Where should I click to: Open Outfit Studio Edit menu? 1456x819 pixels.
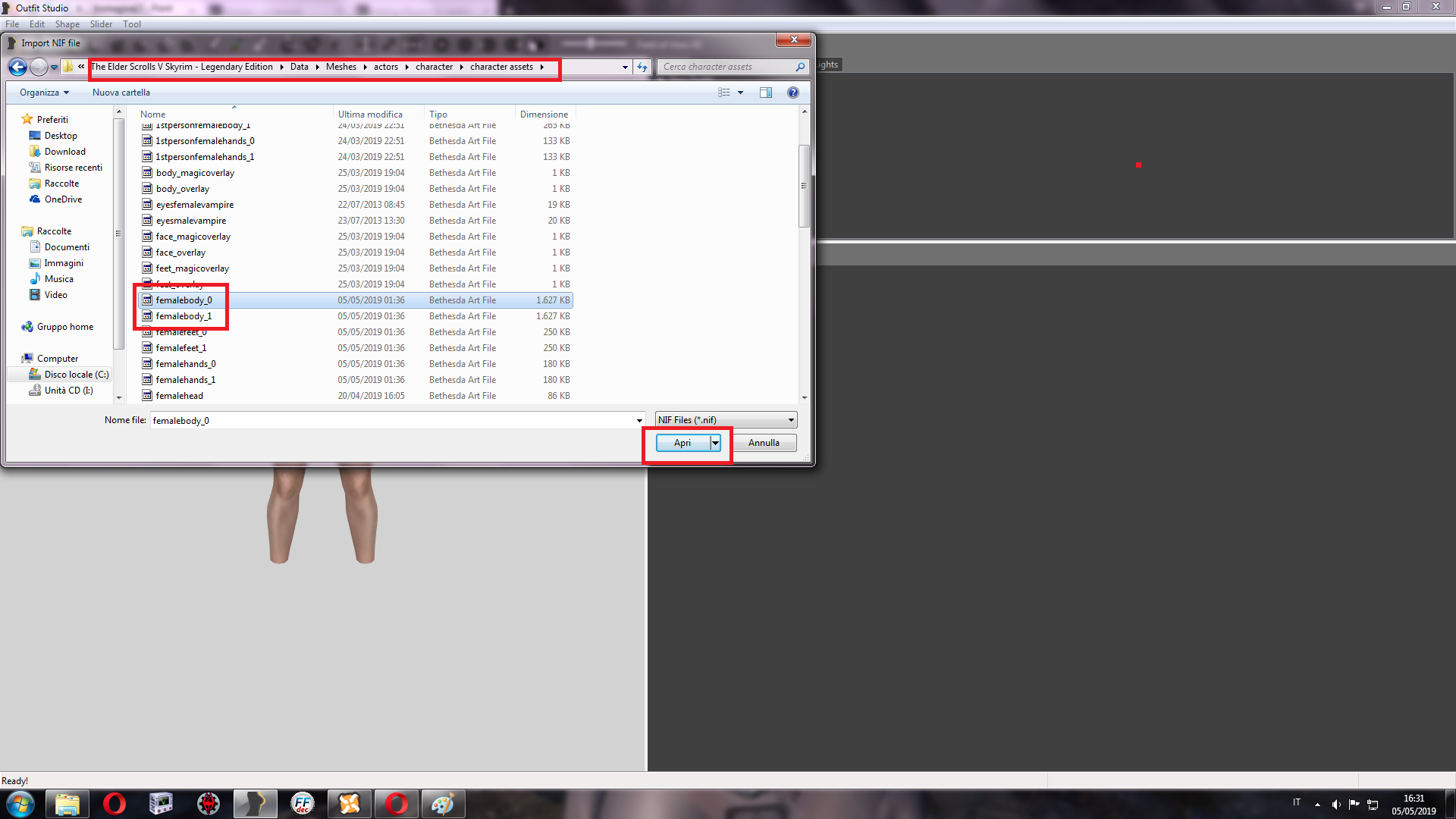click(x=37, y=24)
